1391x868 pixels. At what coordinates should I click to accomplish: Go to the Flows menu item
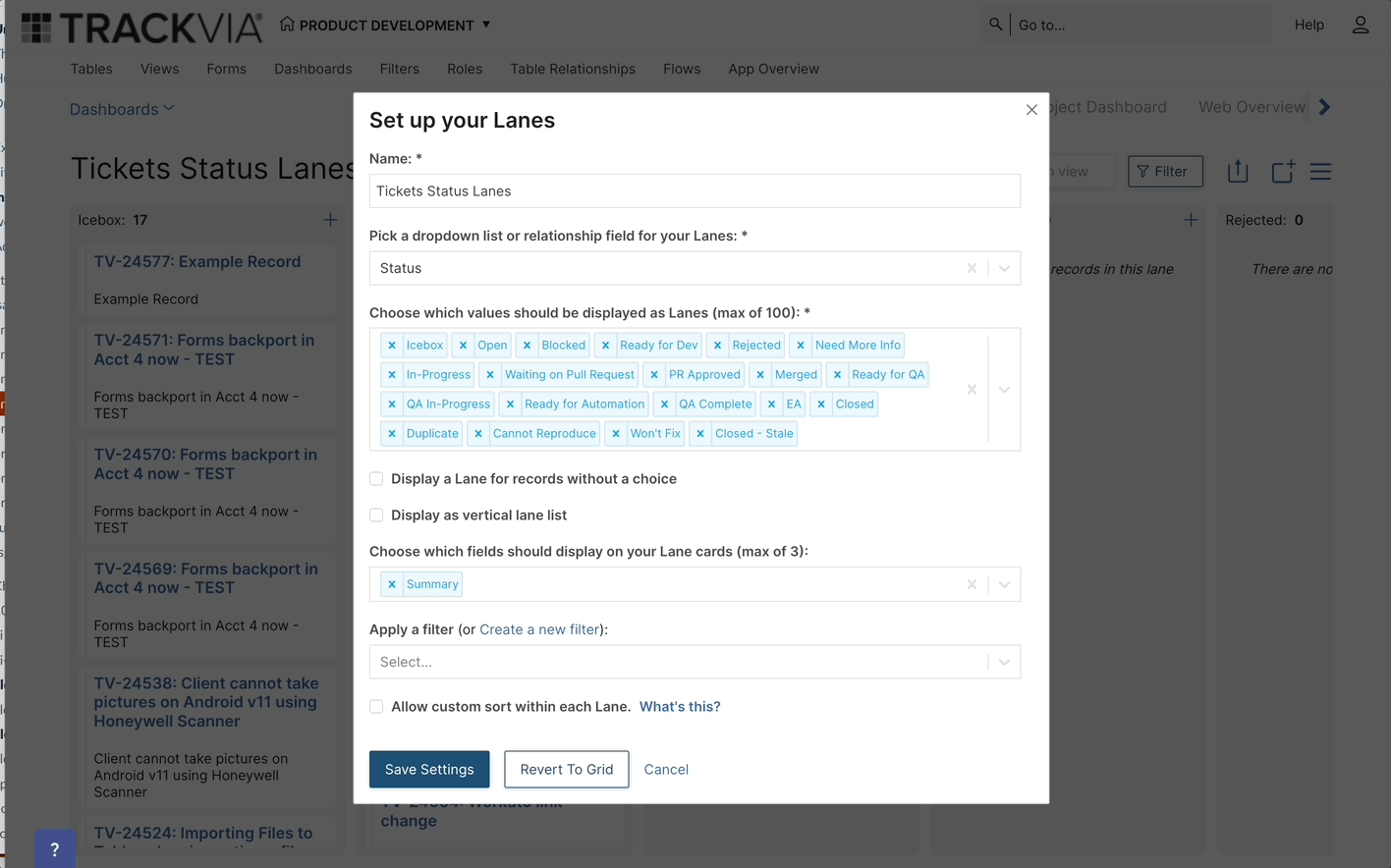682,69
